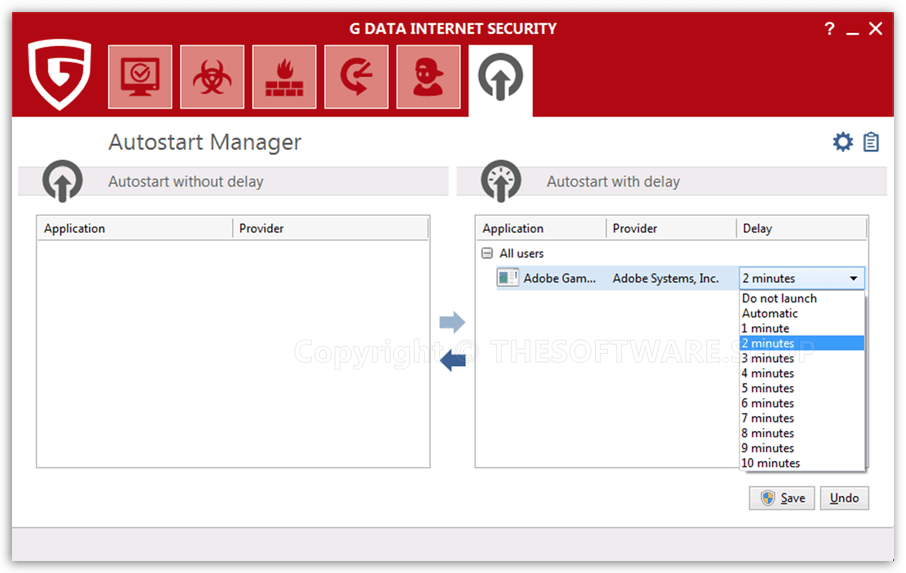Screen dimensions: 906x573
Task: Collapse the All users tree node
Action: coord(487,253)
